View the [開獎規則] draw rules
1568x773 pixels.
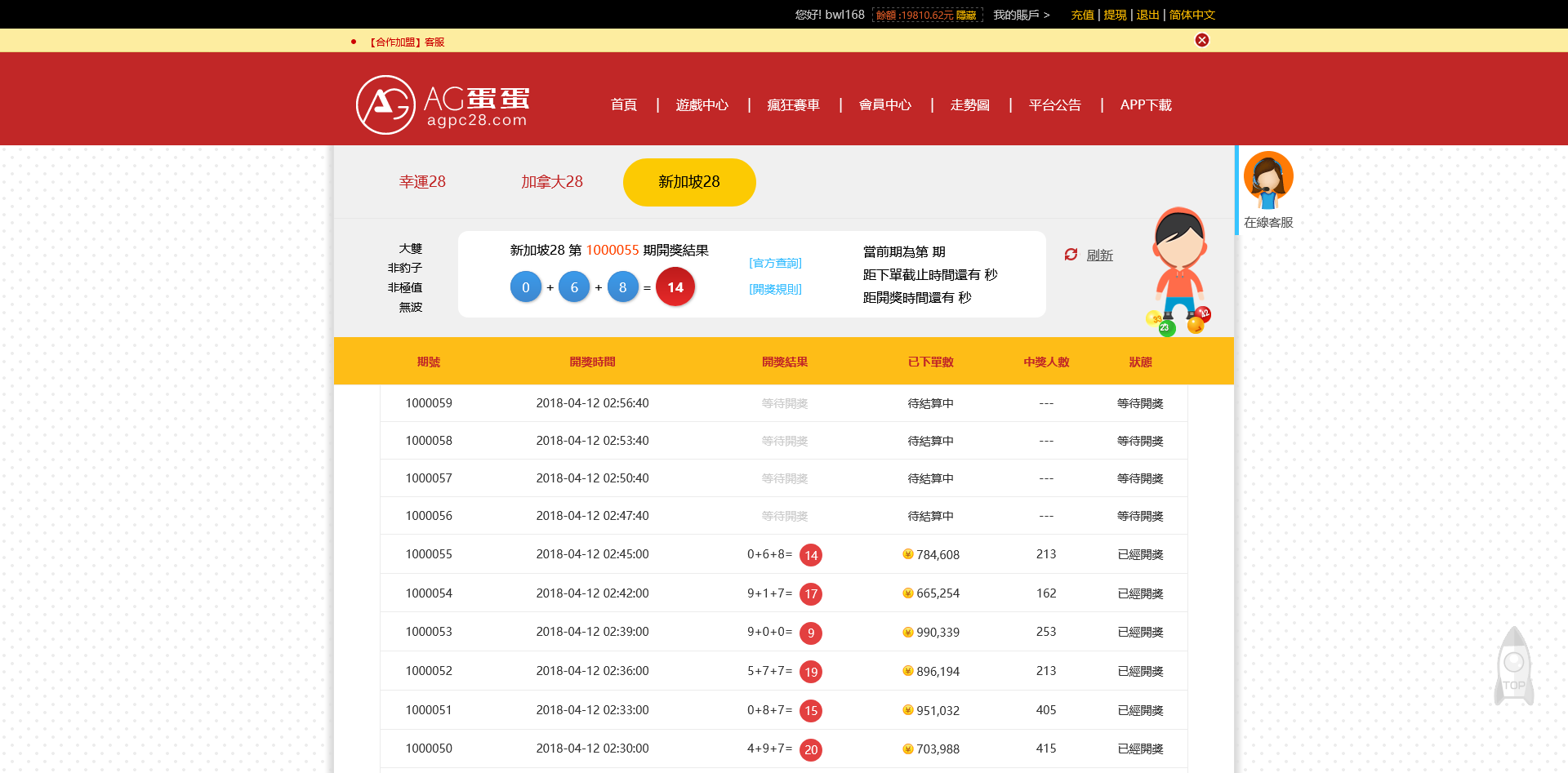(x=774, y=288)
